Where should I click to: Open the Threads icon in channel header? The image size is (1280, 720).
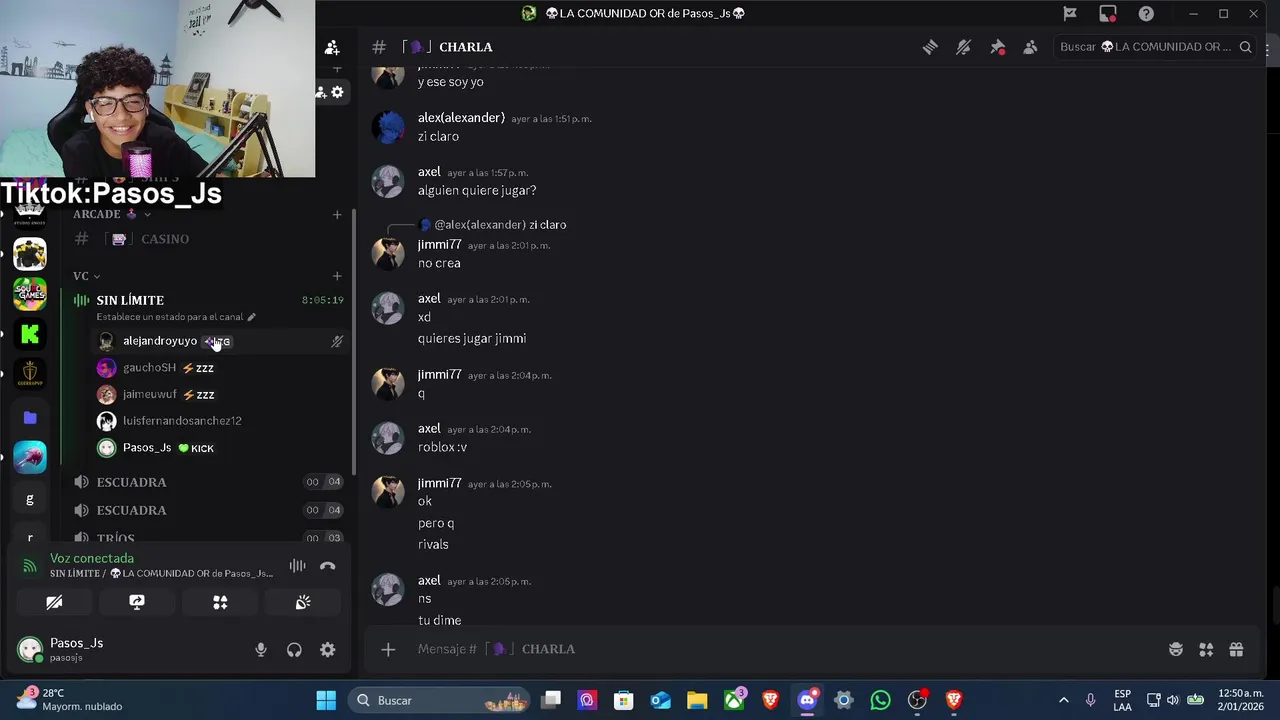pos(930,47)
